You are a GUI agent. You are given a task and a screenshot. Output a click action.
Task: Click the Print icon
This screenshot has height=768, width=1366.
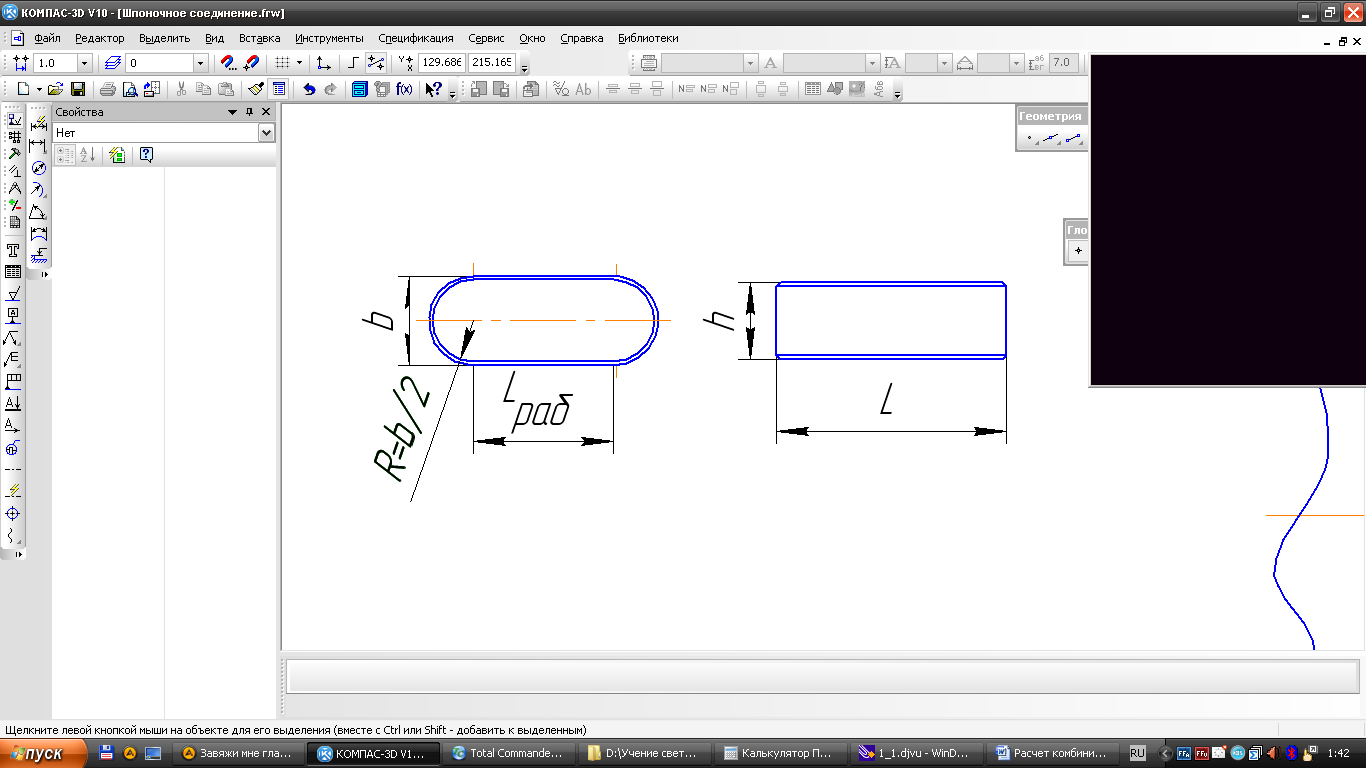click(108, 89)
